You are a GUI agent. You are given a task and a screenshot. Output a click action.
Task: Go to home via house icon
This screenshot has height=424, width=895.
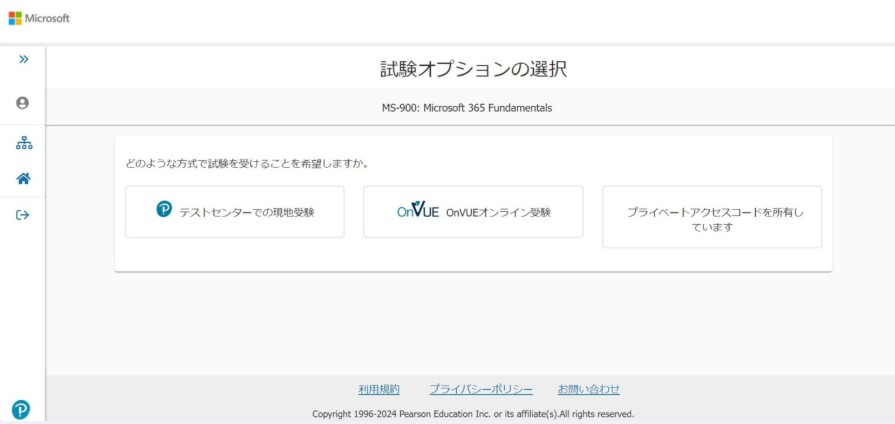point(23,179)
